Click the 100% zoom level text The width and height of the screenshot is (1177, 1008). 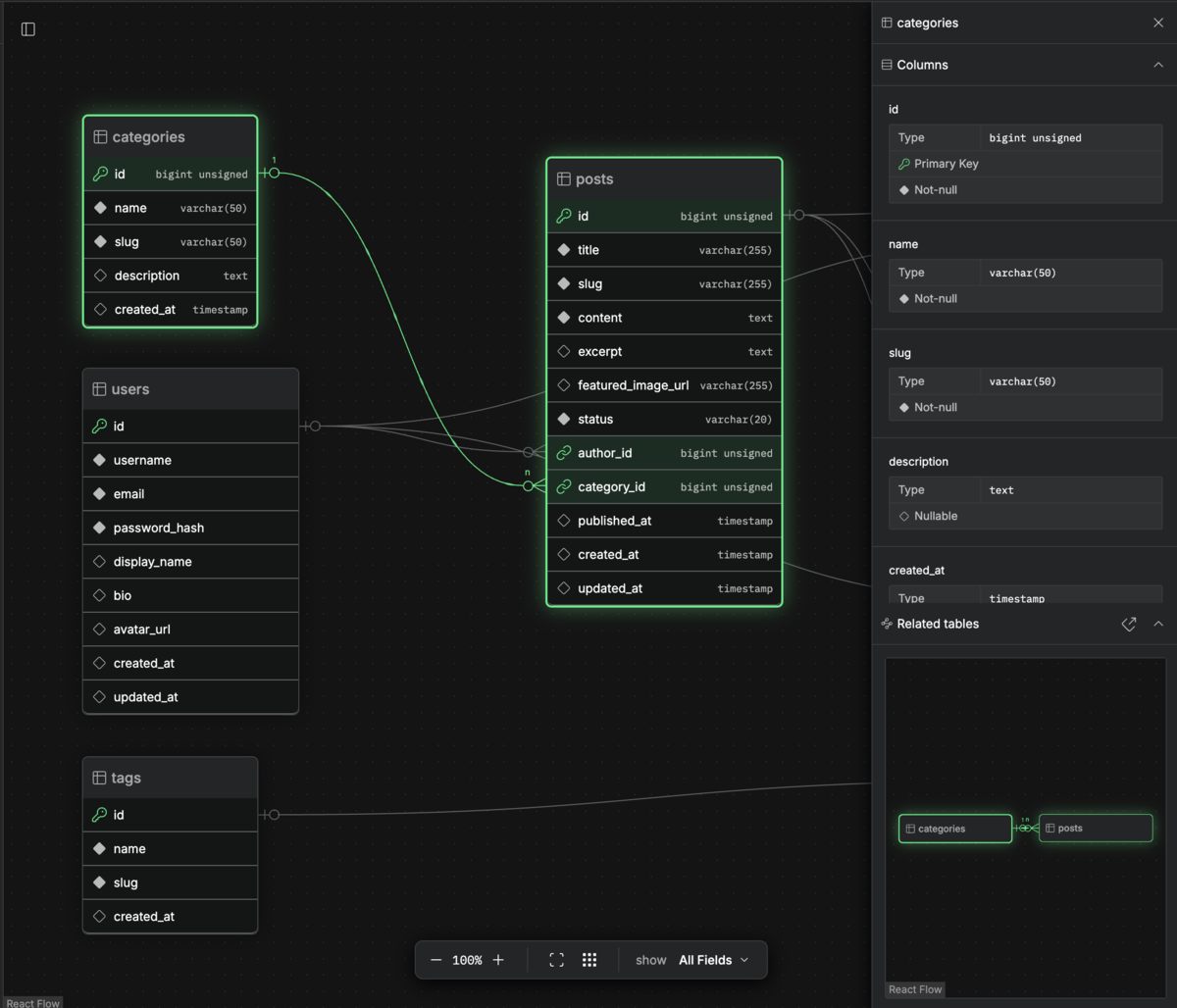pyautogui.click(x=467, y=960)
